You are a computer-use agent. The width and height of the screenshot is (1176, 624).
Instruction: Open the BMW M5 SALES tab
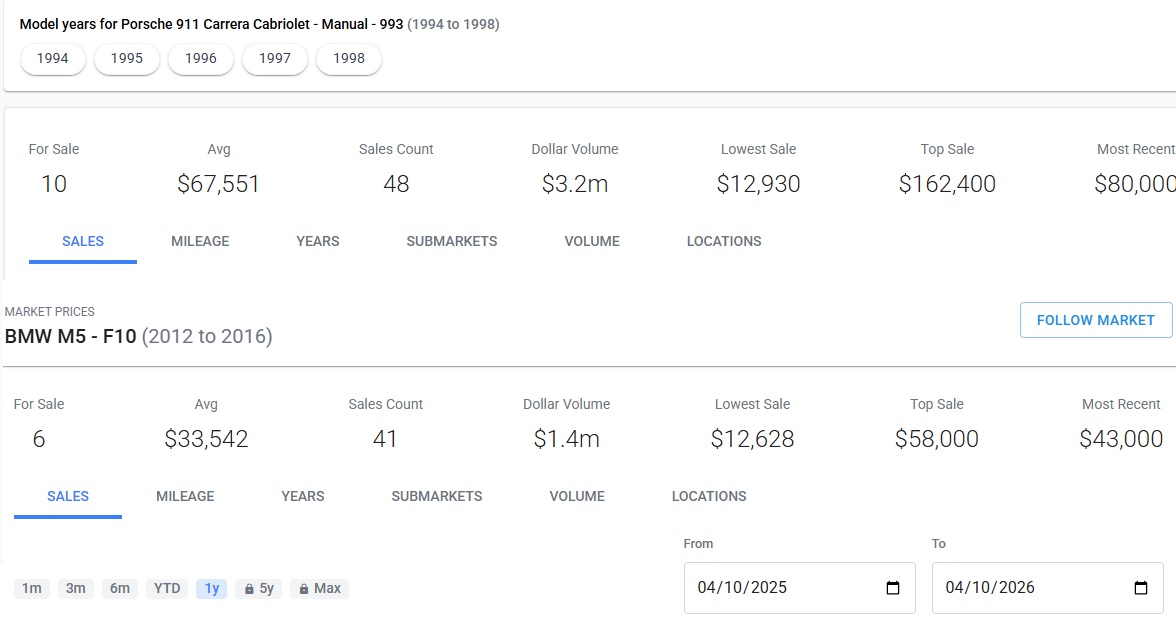coord(68,496)
